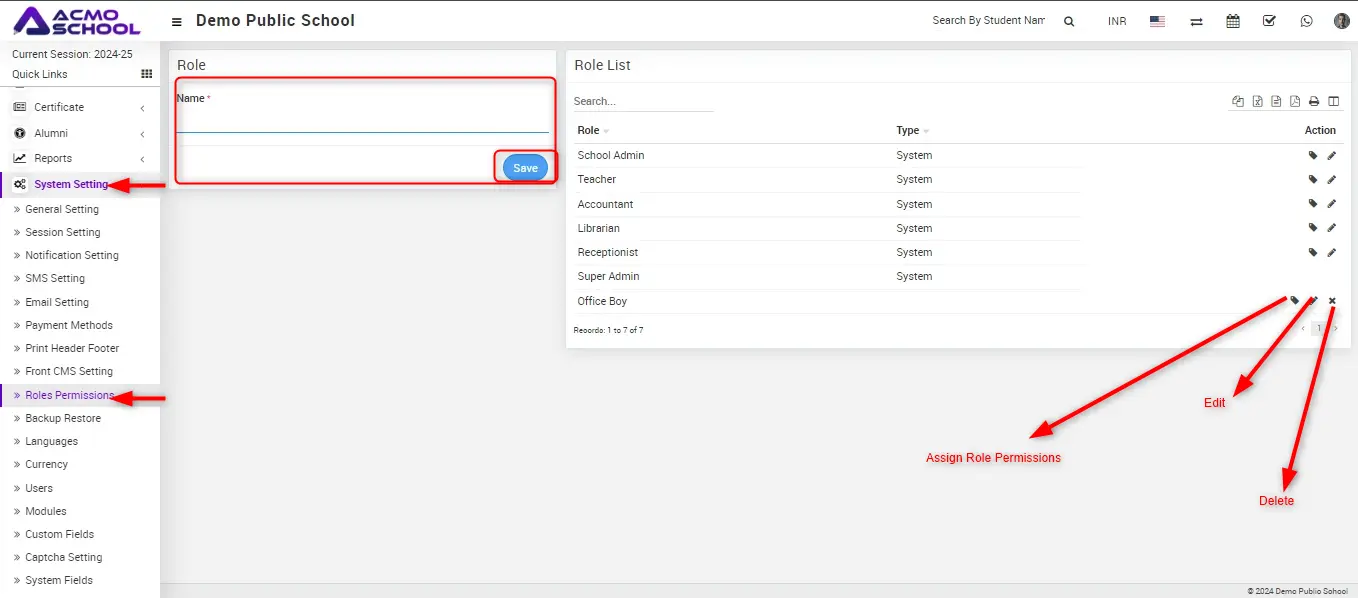Viewport: 1358px width, 598px height.
Task: Toggle column visibility for role list
Action: pyautogui.click(x=1333, y=101)
